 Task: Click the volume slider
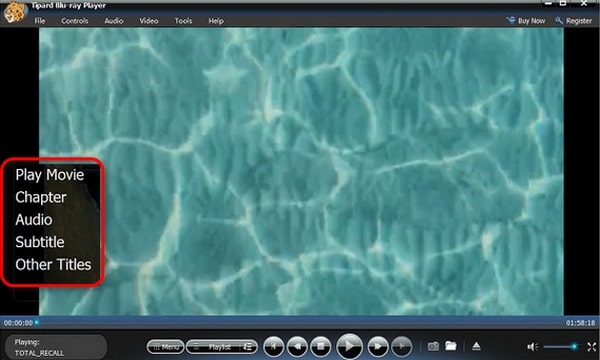561,347
